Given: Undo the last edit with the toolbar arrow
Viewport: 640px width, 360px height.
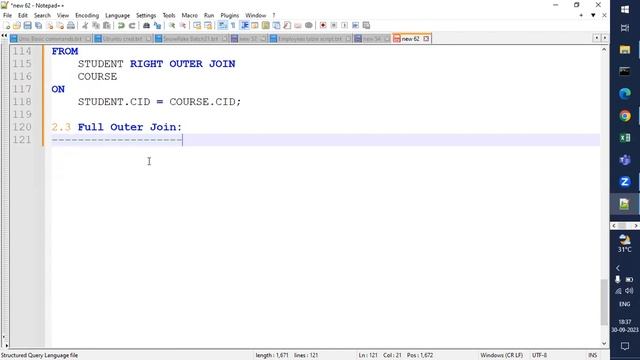Looking at the screenshot, I should click(x=121, y=25).
